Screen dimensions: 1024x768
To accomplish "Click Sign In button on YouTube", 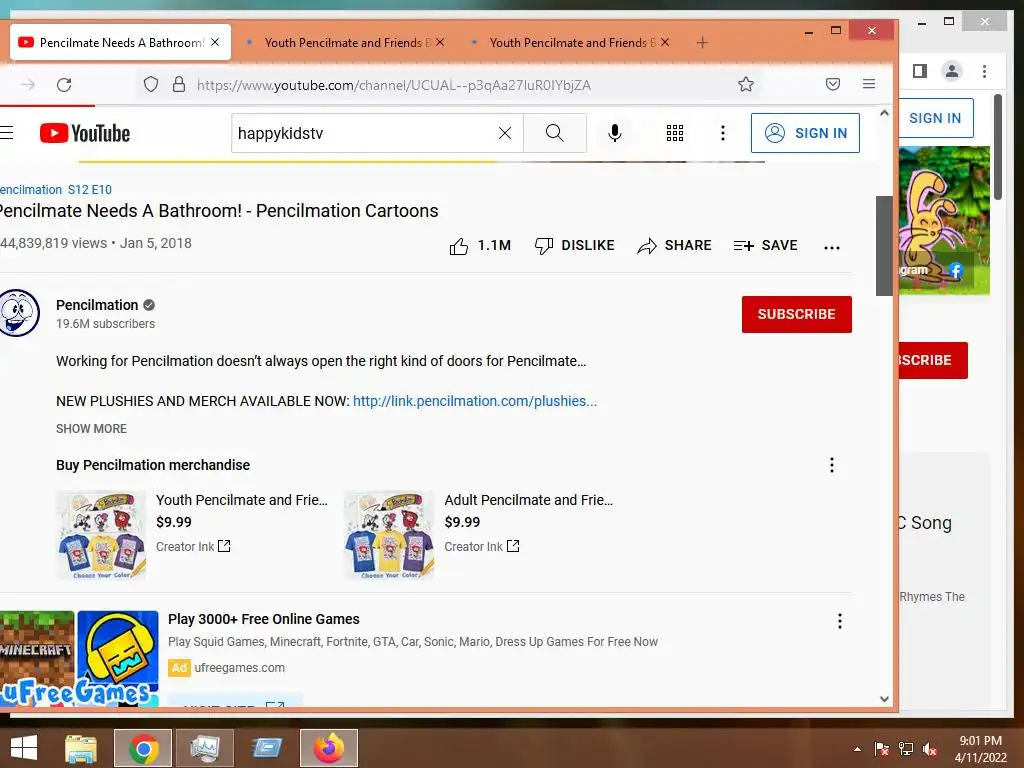I will click(805, 133).
